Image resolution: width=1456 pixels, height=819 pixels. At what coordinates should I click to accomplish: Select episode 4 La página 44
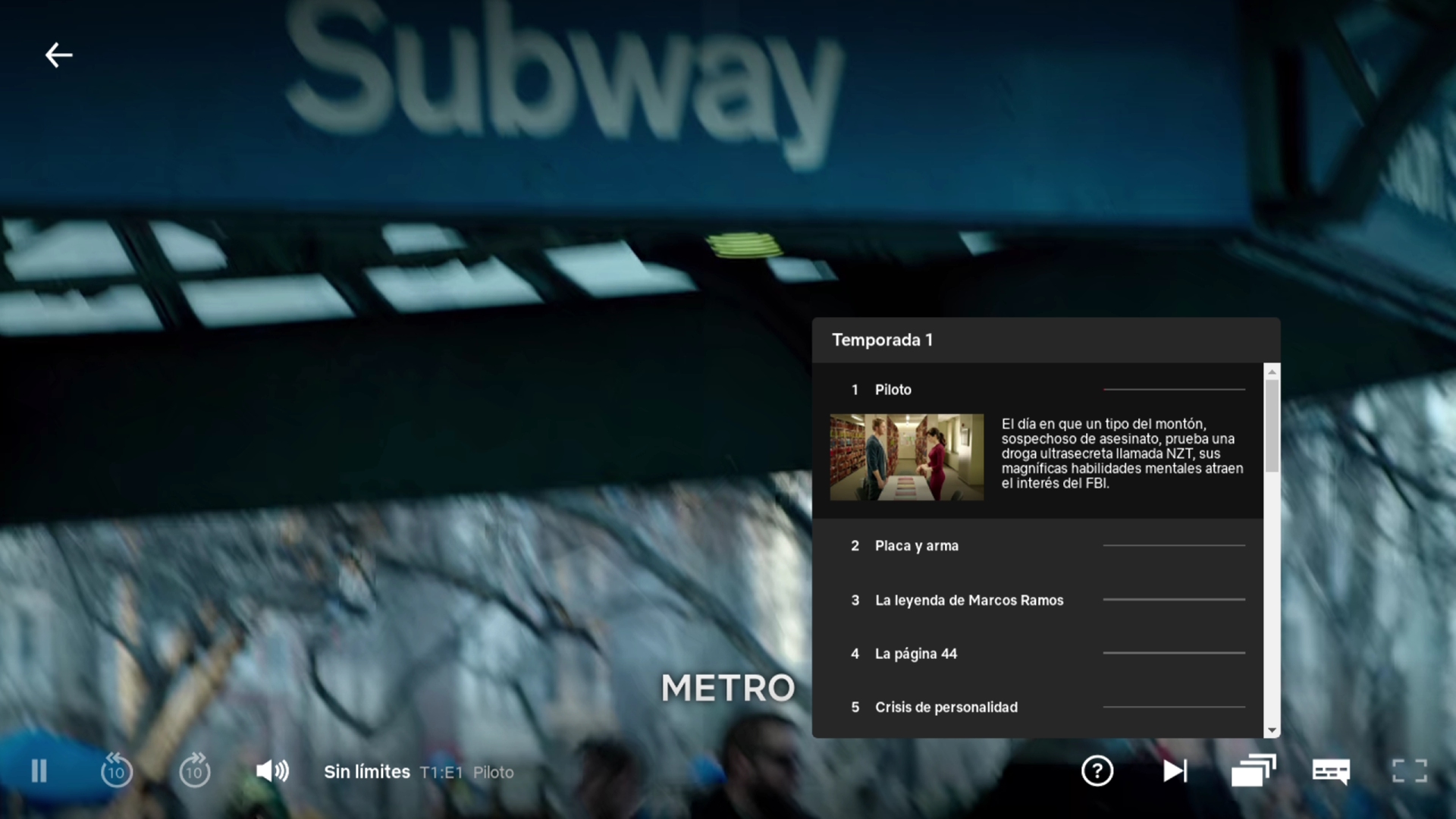coord(915,654)
